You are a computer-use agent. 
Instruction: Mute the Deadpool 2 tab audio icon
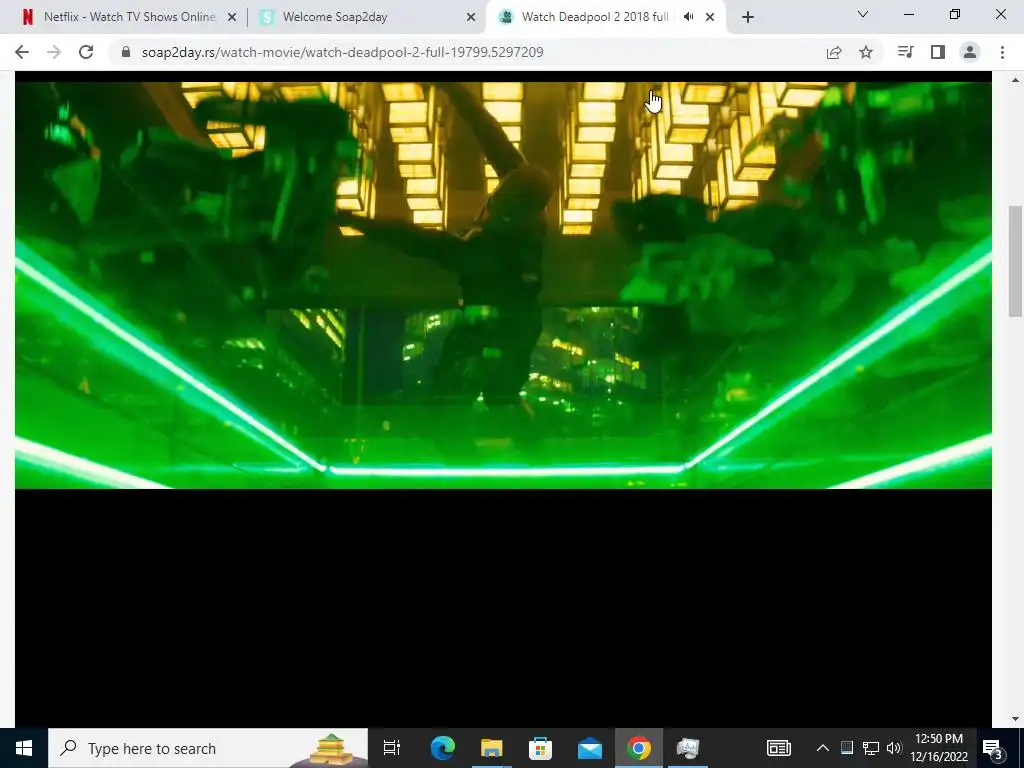click(x=688, y=17)
